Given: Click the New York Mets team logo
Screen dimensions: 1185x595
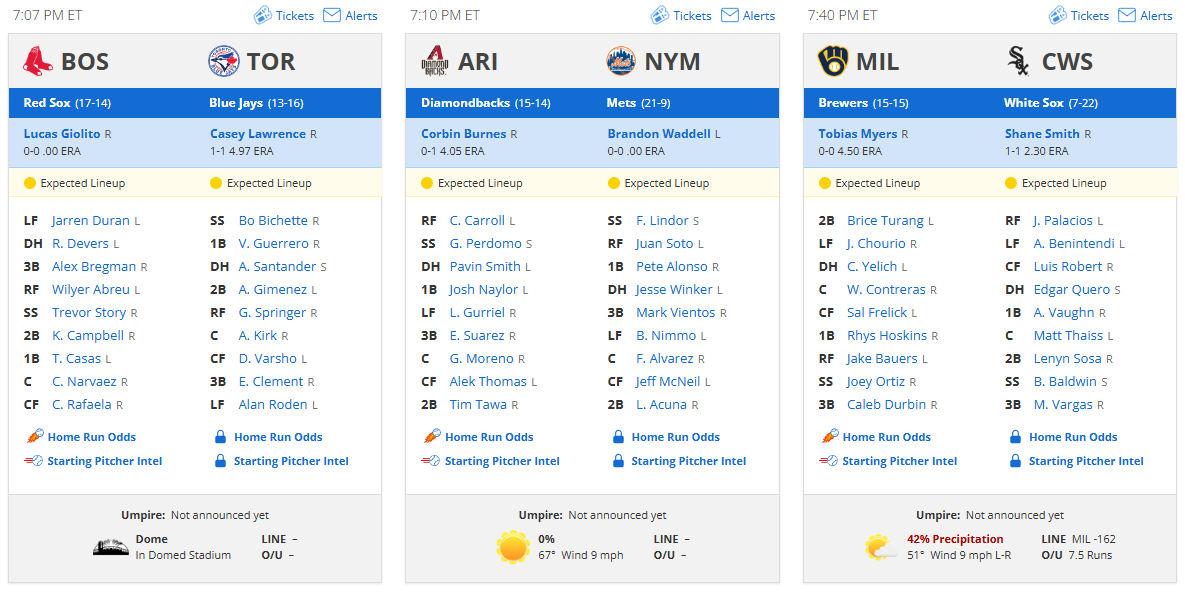Looking at the screenshot, I should pyautogui.click(x=621, y=61).
